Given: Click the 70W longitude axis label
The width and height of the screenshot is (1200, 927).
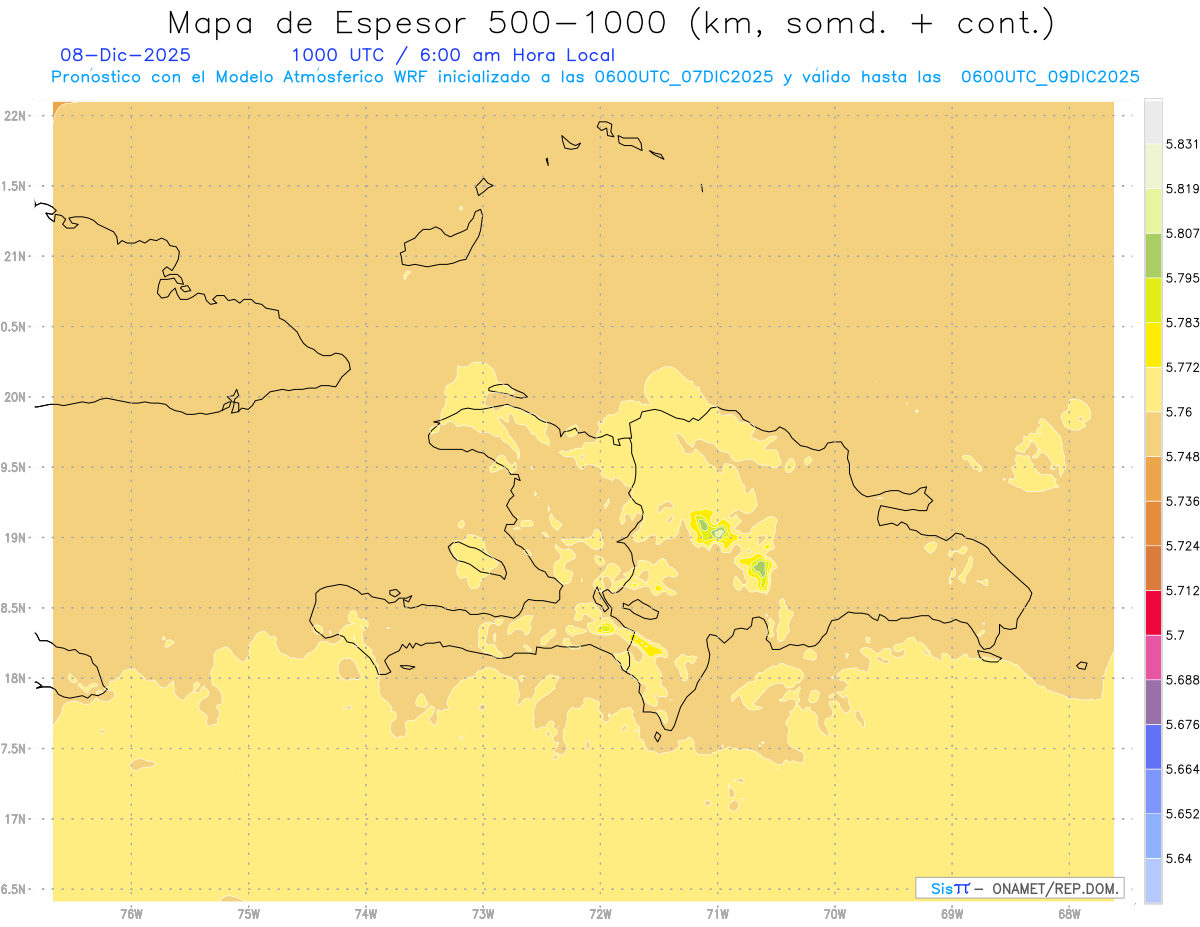Looking at the screenshot, I should [835, 914].
